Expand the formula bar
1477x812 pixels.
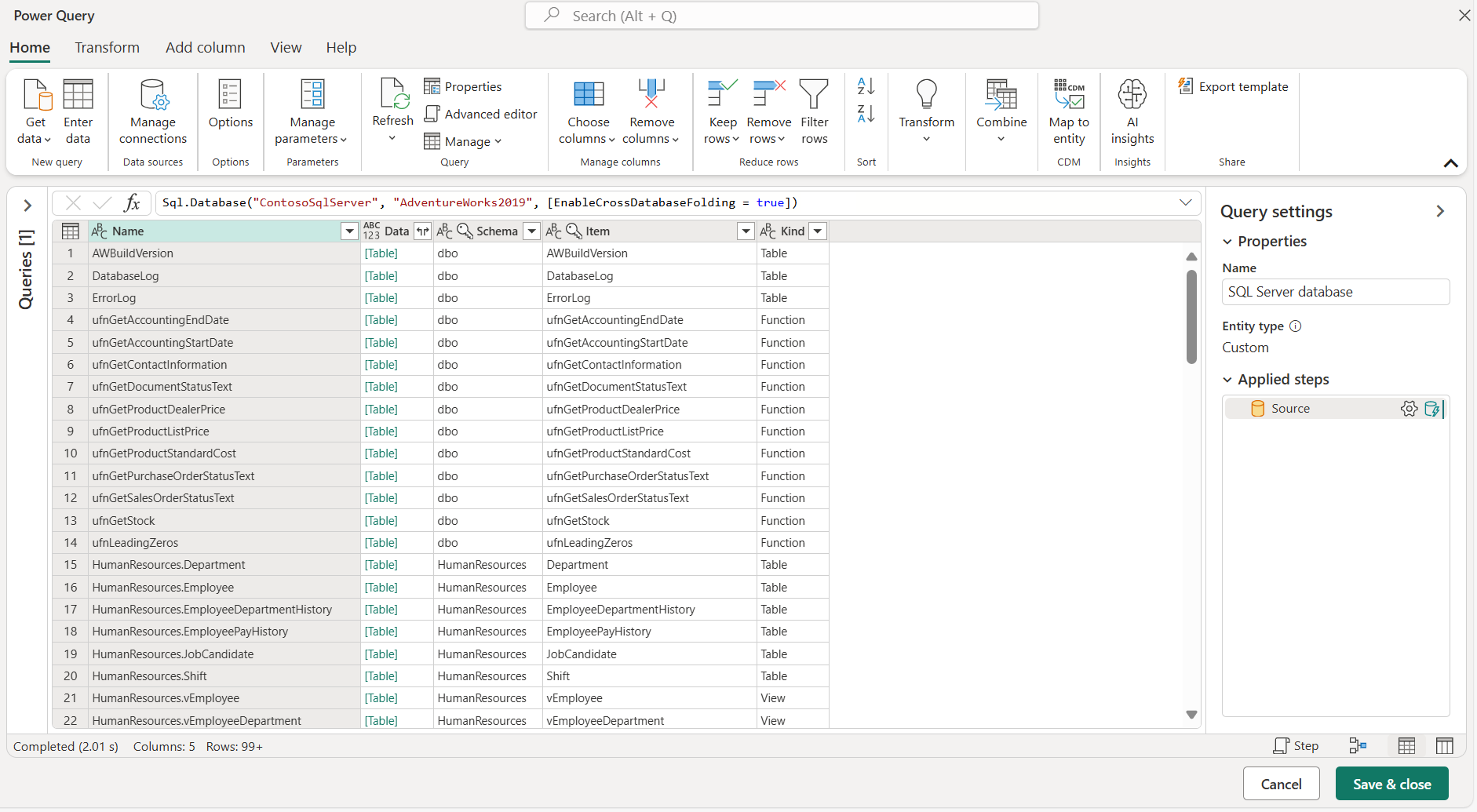1185,202
